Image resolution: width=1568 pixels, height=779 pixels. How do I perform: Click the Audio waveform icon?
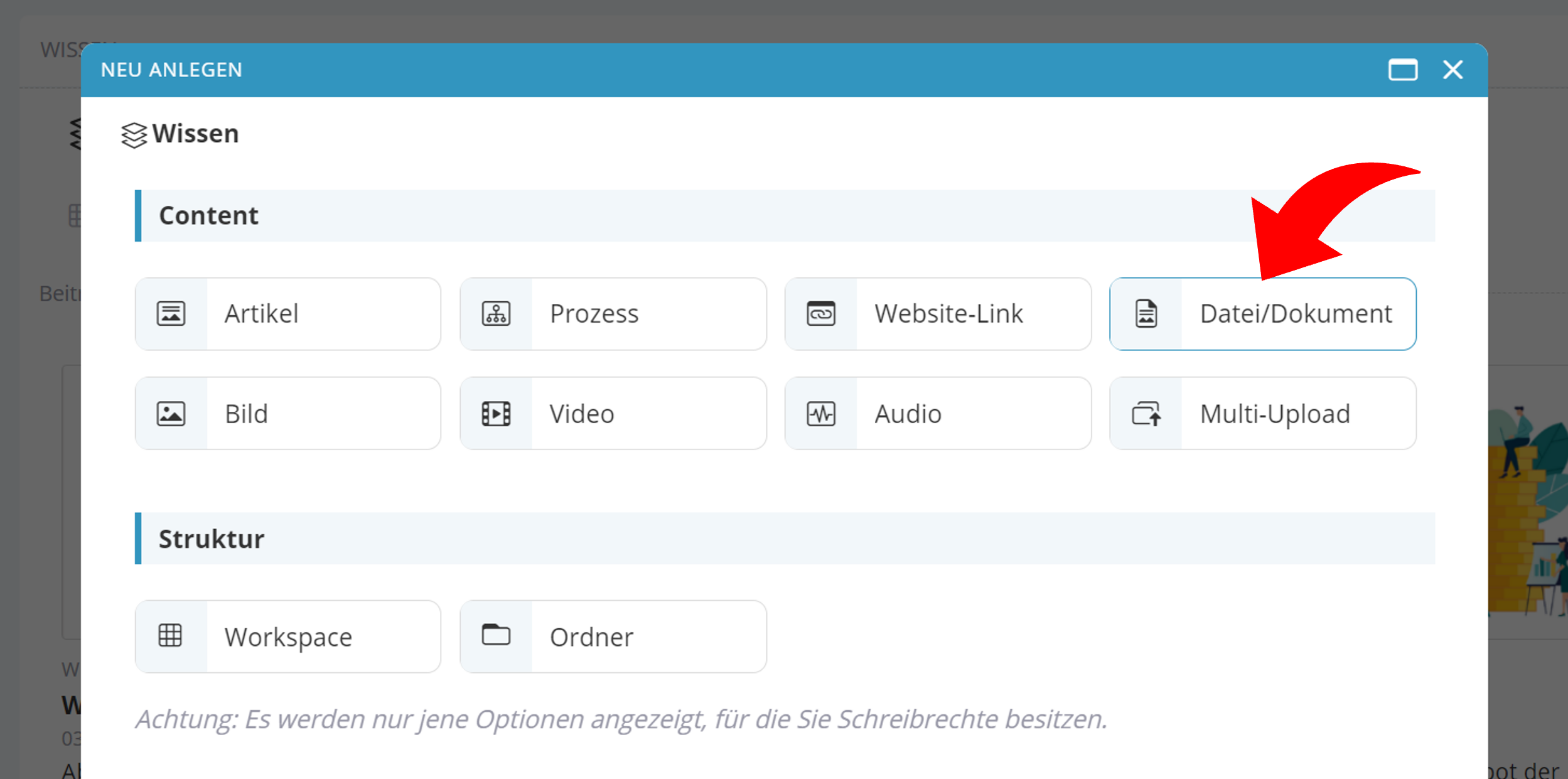point(821,414)
